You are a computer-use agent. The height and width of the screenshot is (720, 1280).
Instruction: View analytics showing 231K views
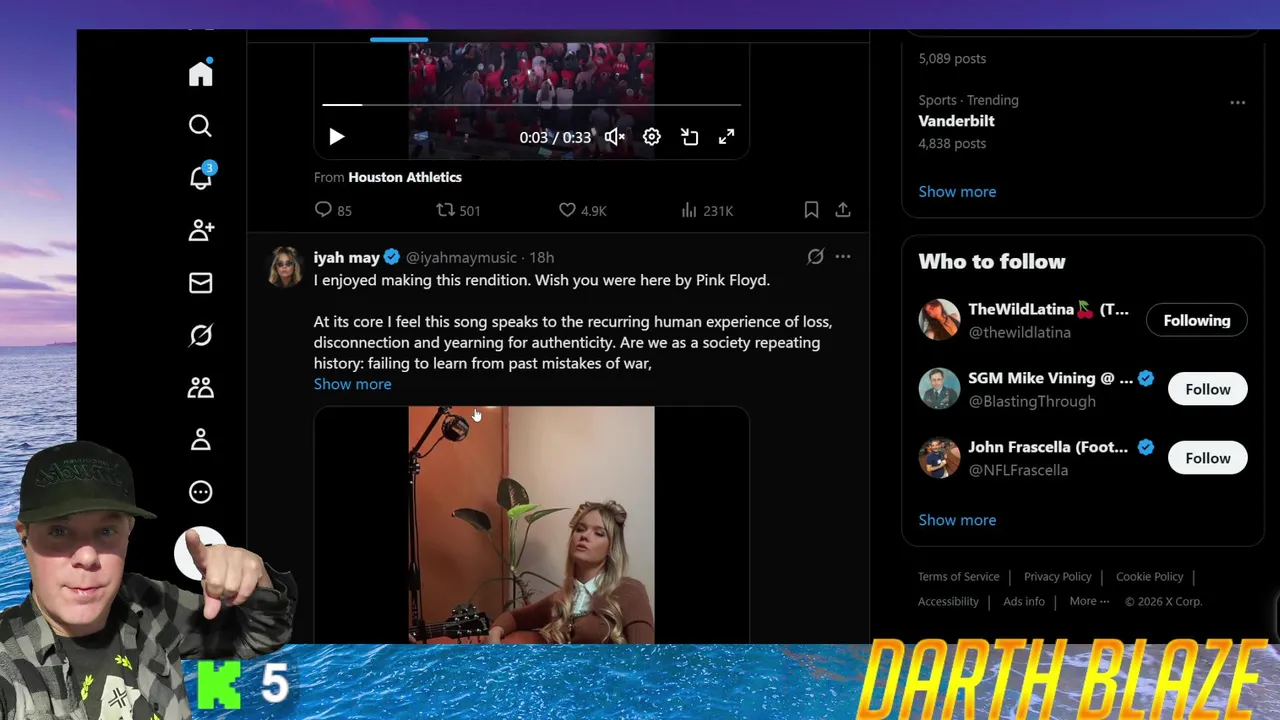coord(706,210)
